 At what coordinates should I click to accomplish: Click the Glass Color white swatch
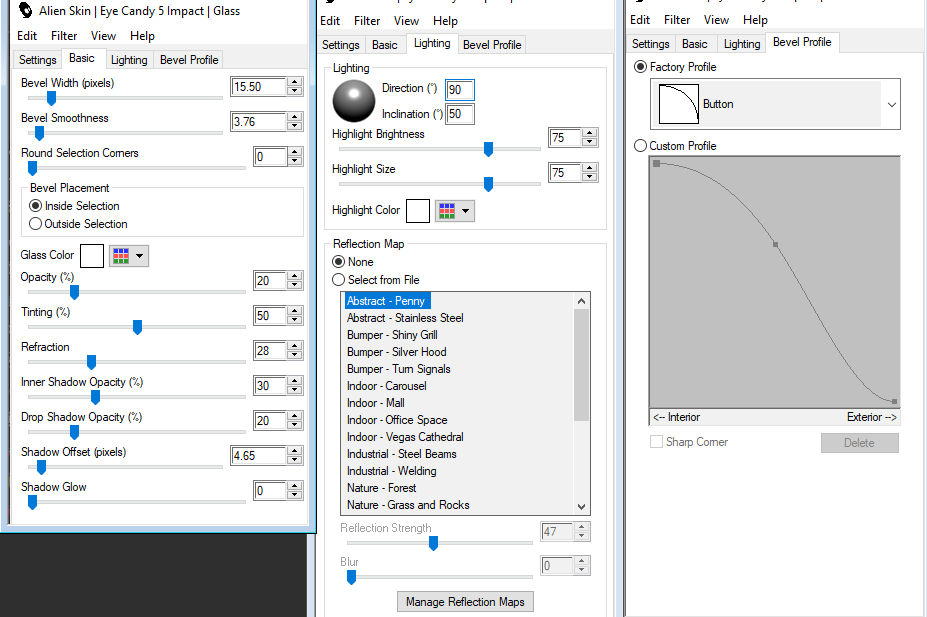coord(92,256)
